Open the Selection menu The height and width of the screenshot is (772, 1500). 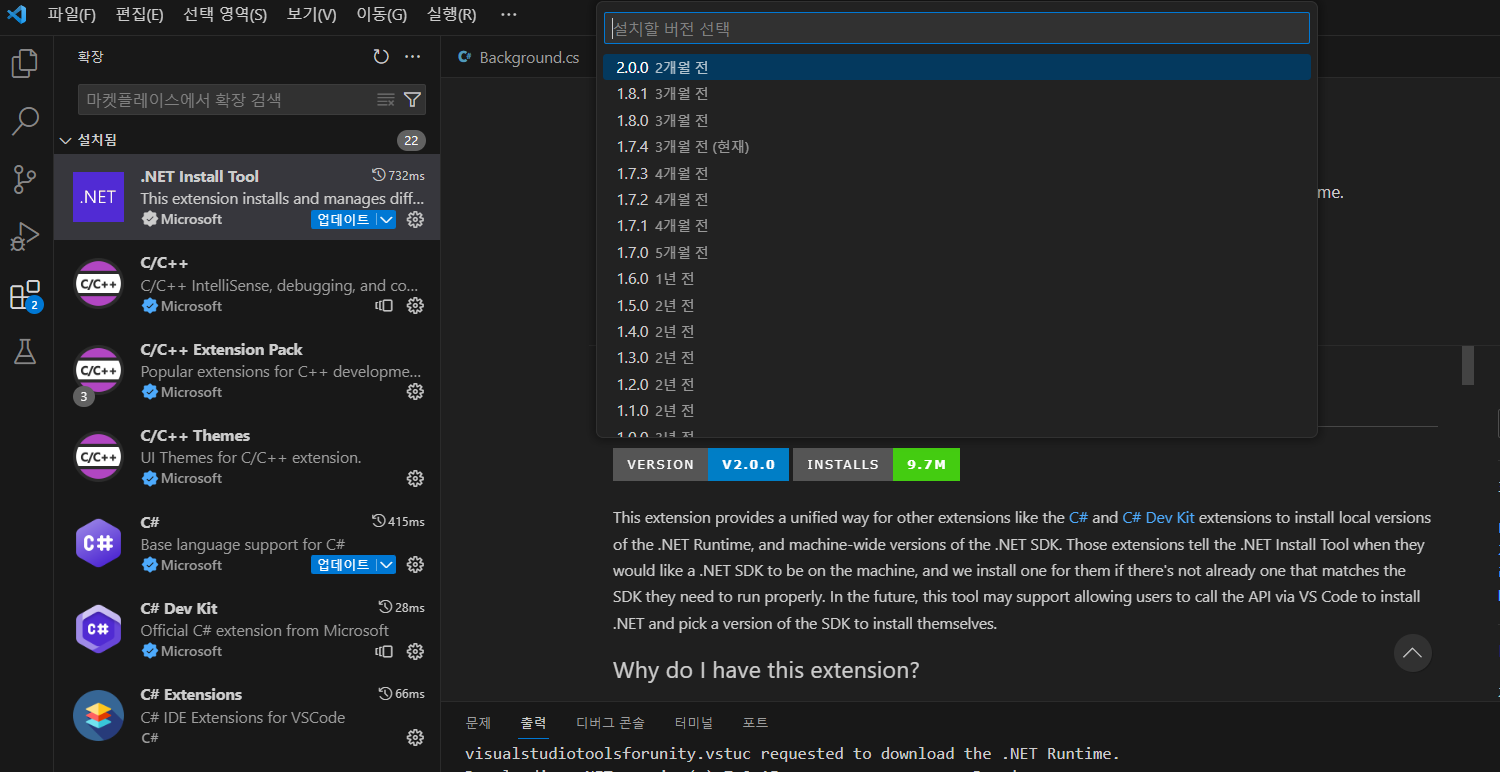225,15
